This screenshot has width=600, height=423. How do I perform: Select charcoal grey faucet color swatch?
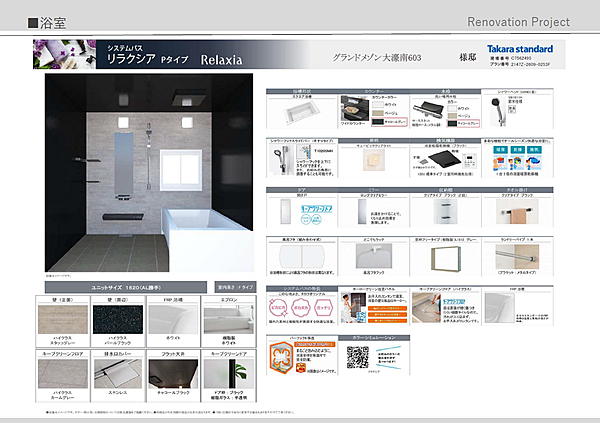coord(452,123)
